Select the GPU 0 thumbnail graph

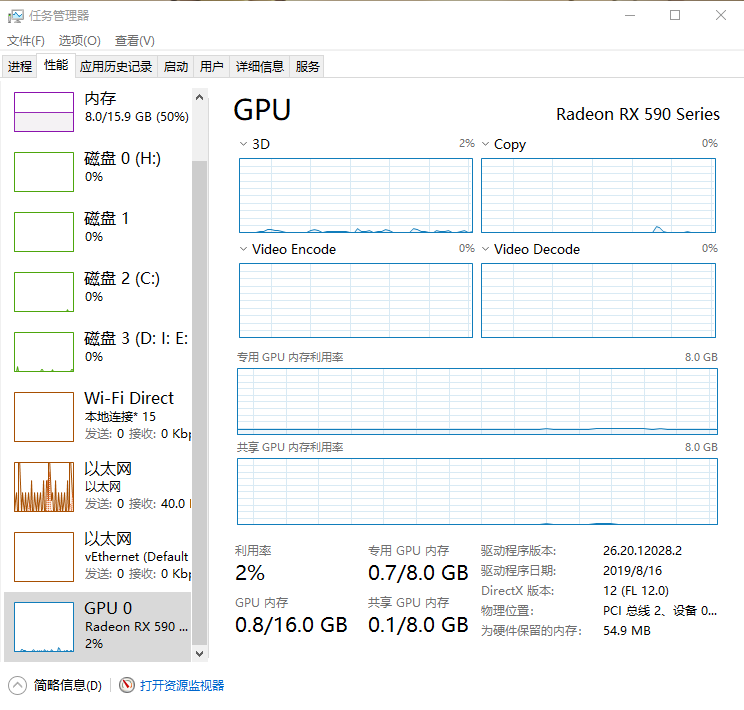pyautogui.click(x=44, y=627)
